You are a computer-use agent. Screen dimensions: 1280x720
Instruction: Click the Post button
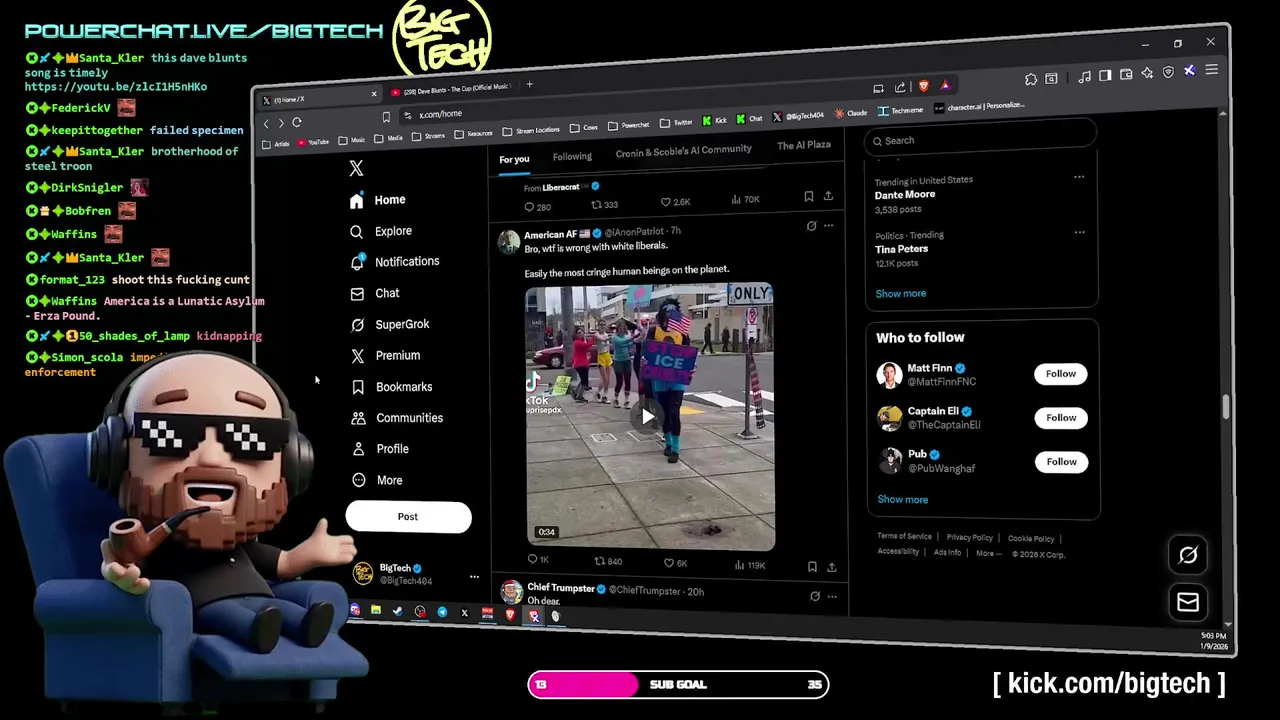click(x=408, y=517)
